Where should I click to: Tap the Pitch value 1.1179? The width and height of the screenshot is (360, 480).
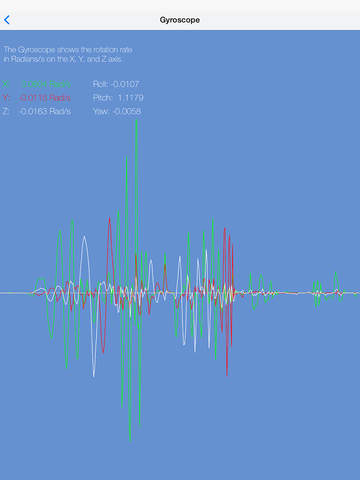(131, 98)
